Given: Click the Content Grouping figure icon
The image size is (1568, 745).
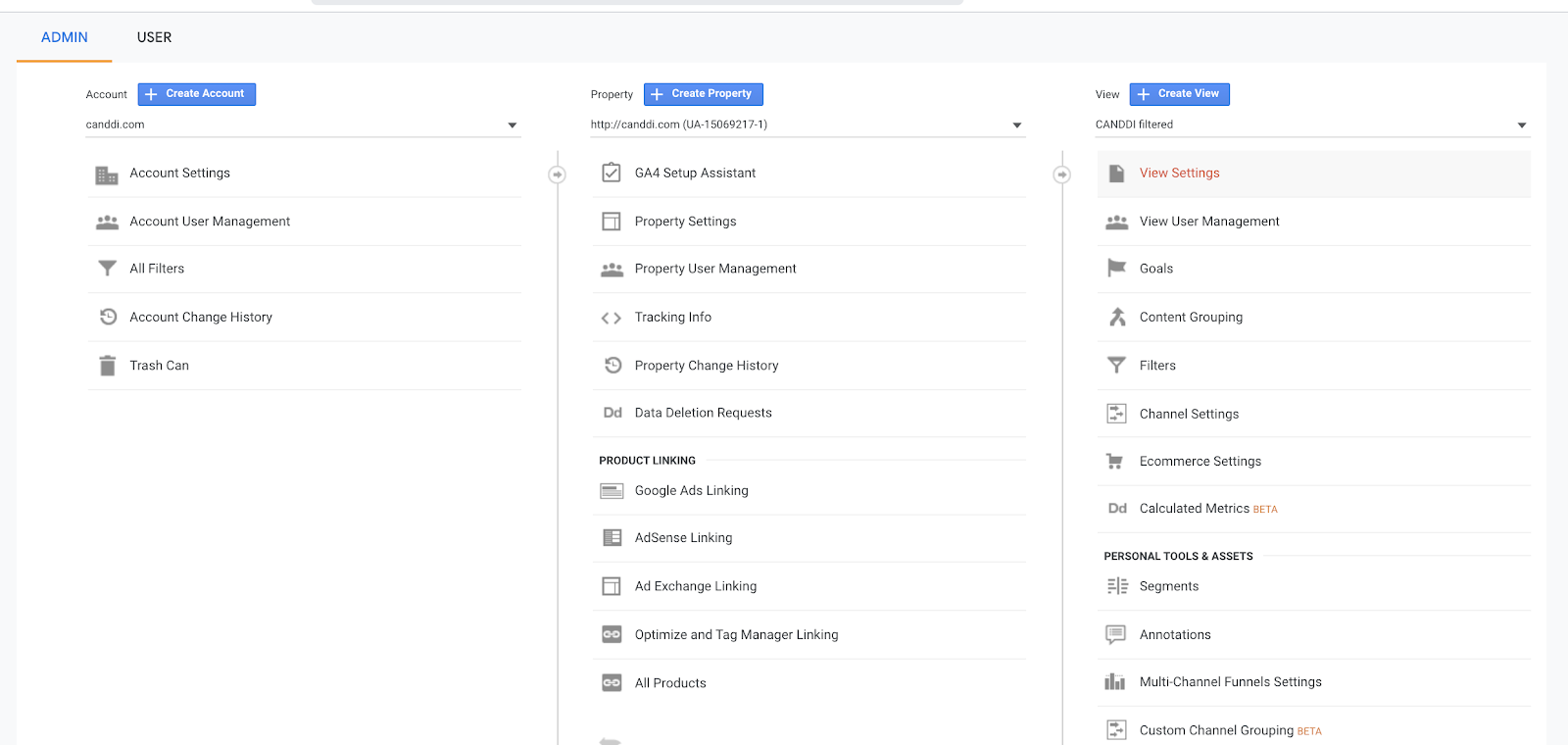Looking at the screenshot, I should [1117, 317].
